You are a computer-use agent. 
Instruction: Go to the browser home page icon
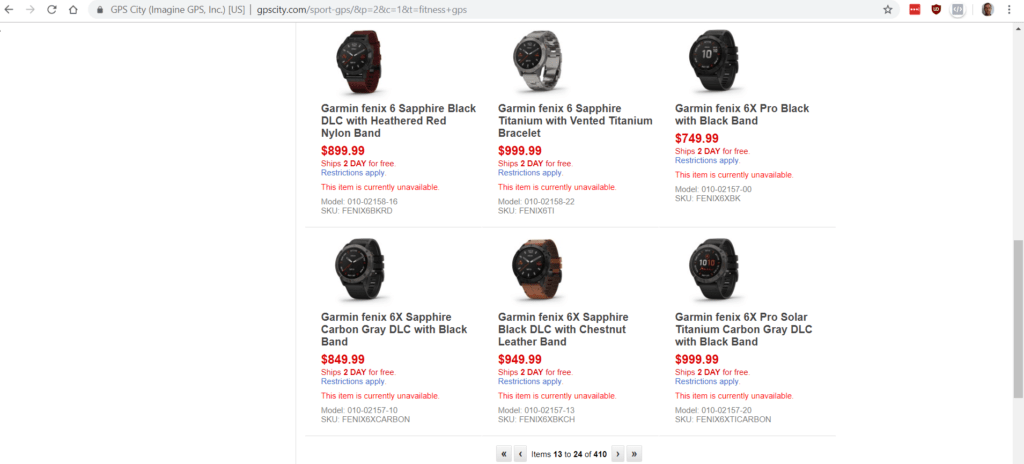coord(73,10)
